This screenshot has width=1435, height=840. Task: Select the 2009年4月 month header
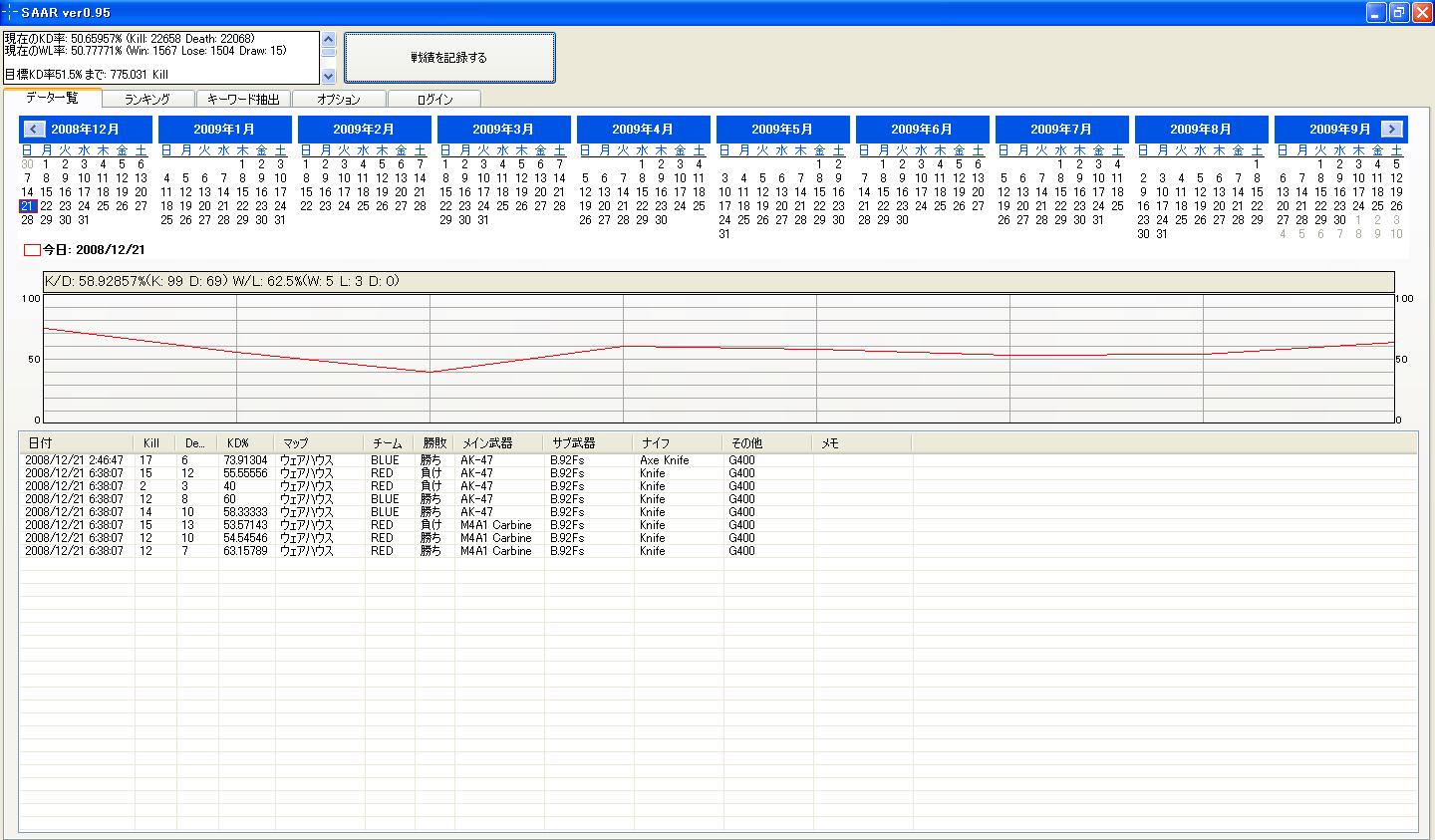[643, 130]
